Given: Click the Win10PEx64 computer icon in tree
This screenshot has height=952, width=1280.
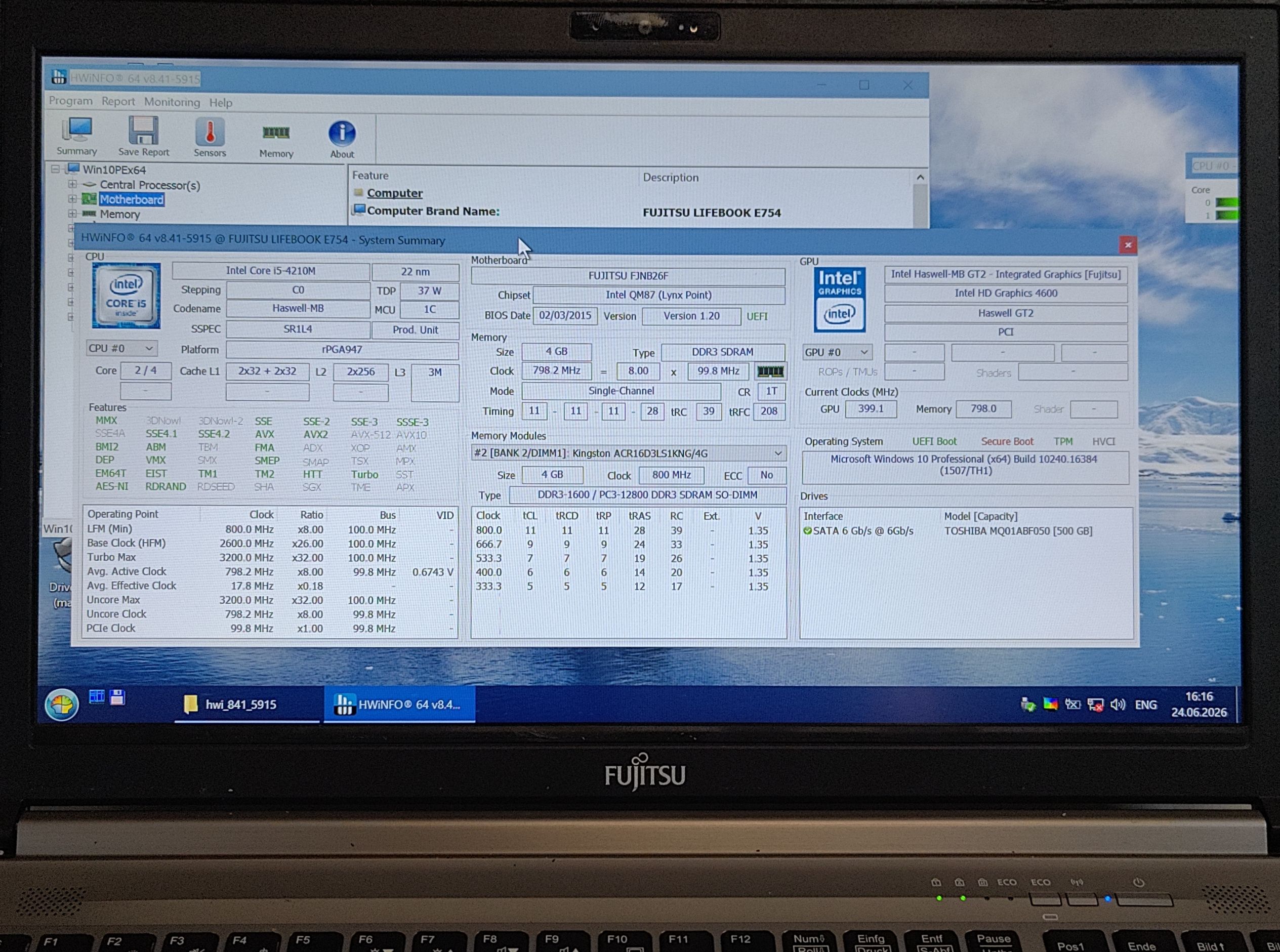Looking at the screenshot, I should point(72,169).
